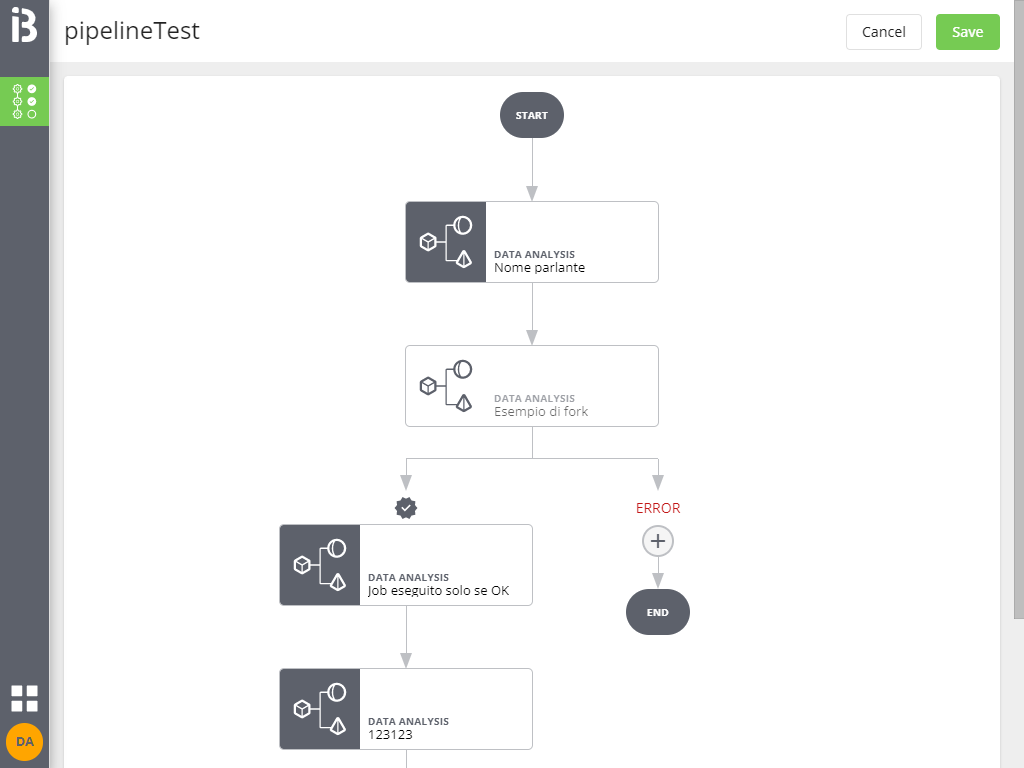Image resolution: width=1024 pixels, height=768 pixels.
Task: Select the END node on the error branch
Action: coord(657,612)
